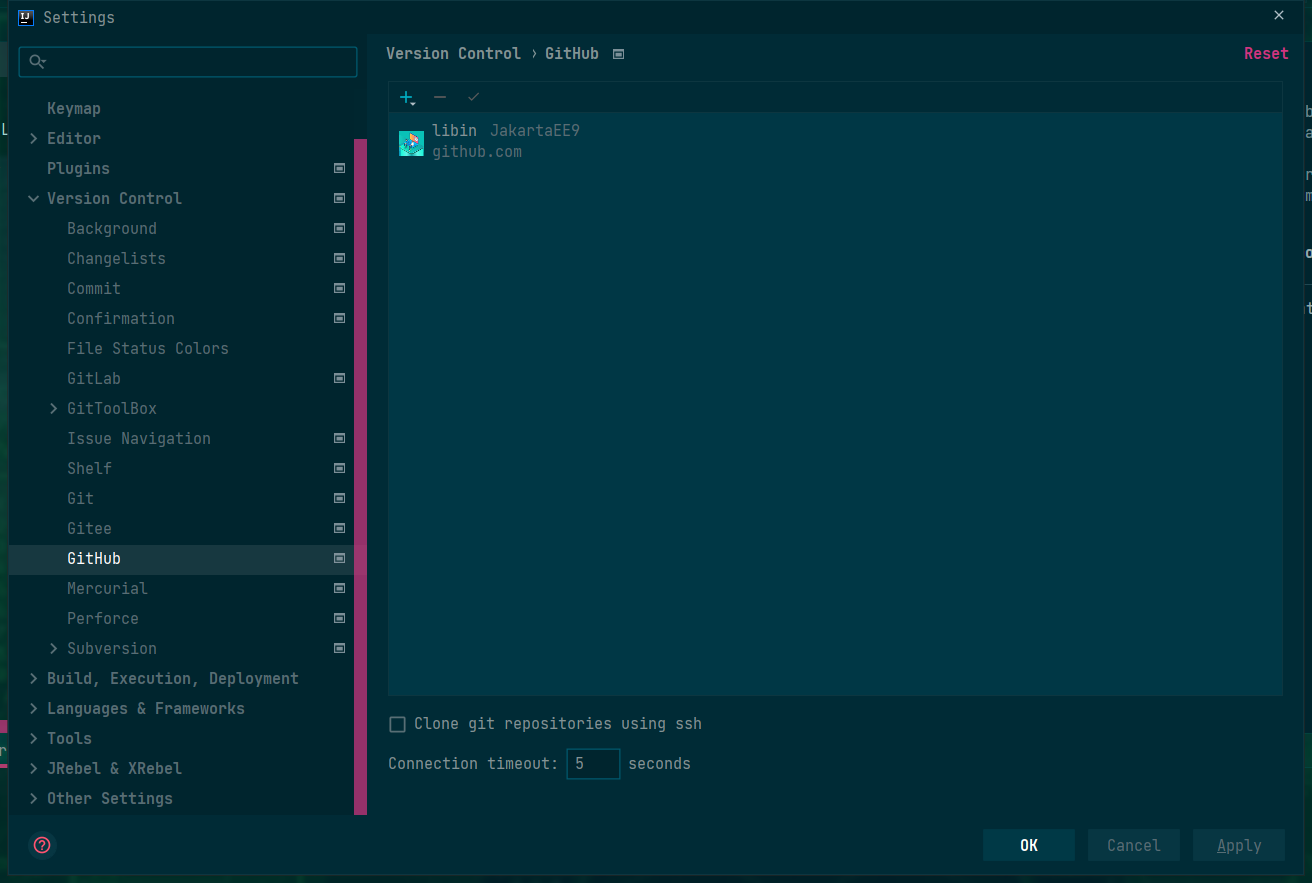The width and height of the screenshot is (1312, 883).
Task: Expand the Tools node
Action: (34, 738)
